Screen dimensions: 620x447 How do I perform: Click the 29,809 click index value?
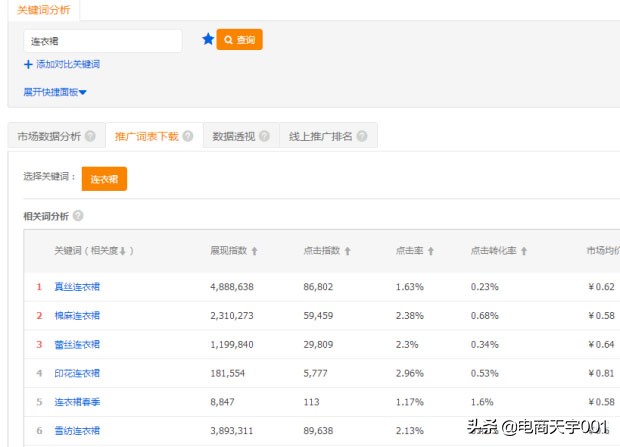(x=318, y=345)
